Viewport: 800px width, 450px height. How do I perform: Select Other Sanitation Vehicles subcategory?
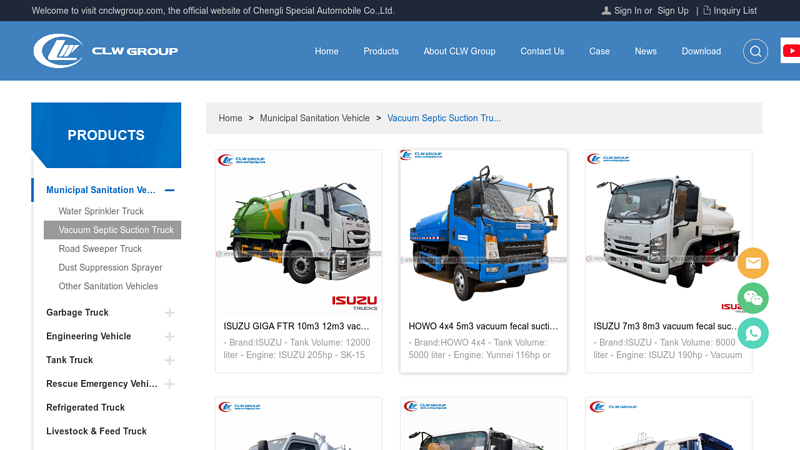108,286
